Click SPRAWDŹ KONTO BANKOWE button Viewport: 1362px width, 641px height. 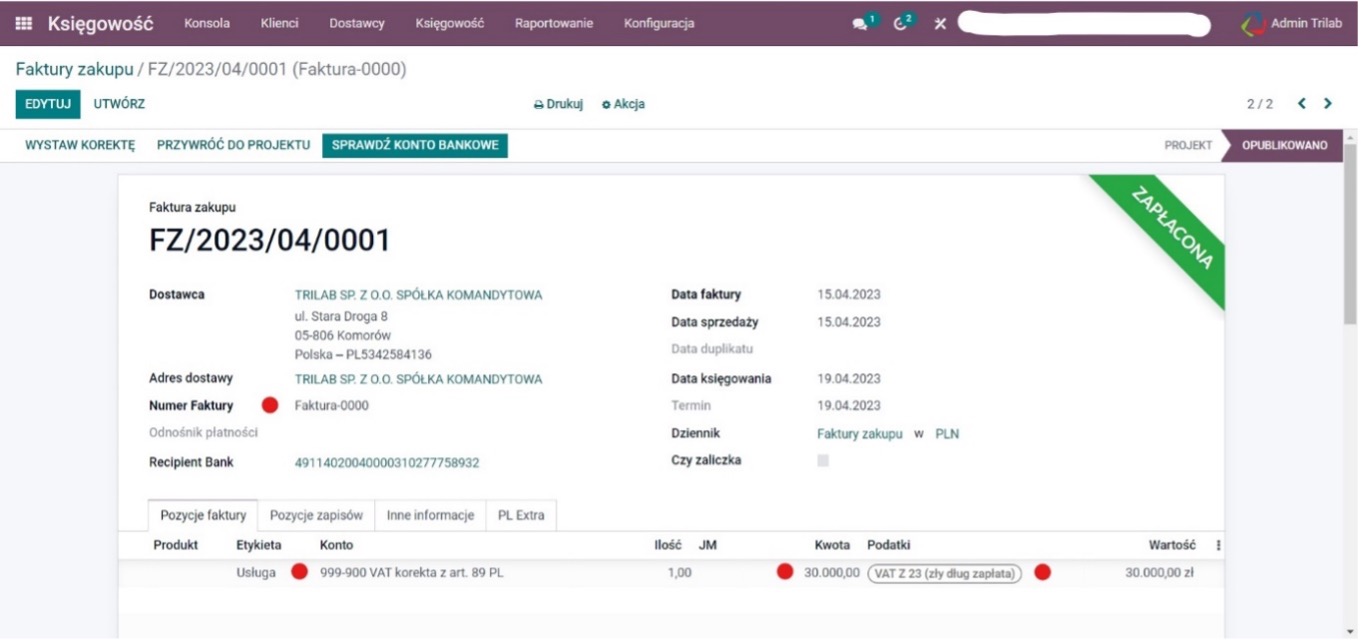pyautogui.click(x=415, y=145)
